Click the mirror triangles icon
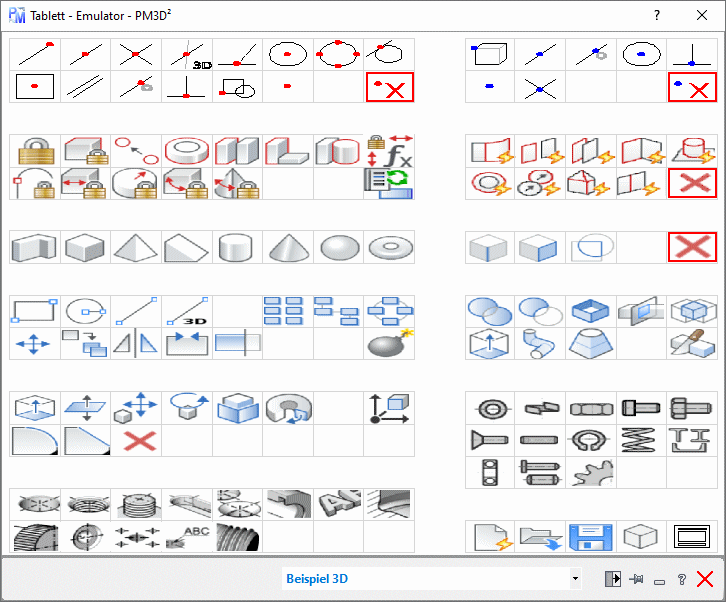Viewport: 726px width, 602px height. [x=136, y=343]
